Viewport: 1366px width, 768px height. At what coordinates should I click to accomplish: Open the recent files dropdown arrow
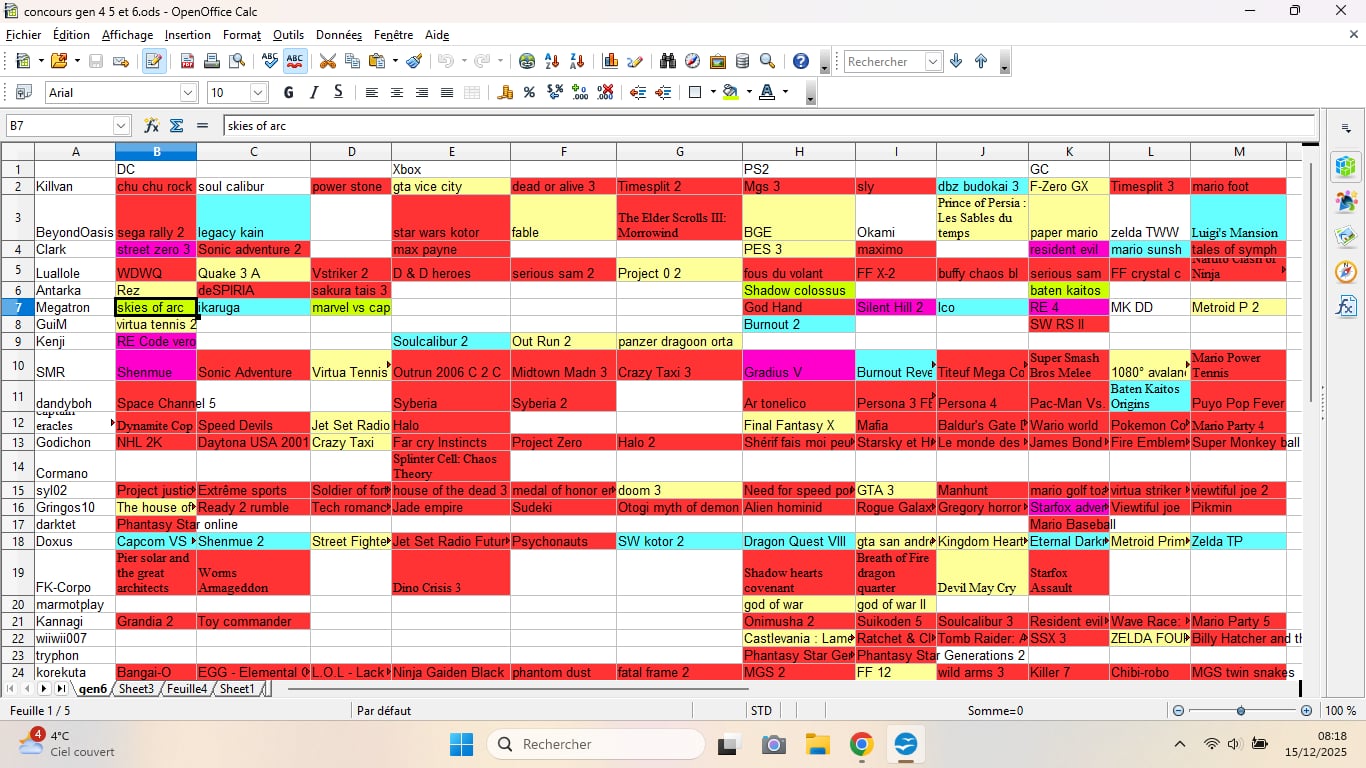(76, 61)
